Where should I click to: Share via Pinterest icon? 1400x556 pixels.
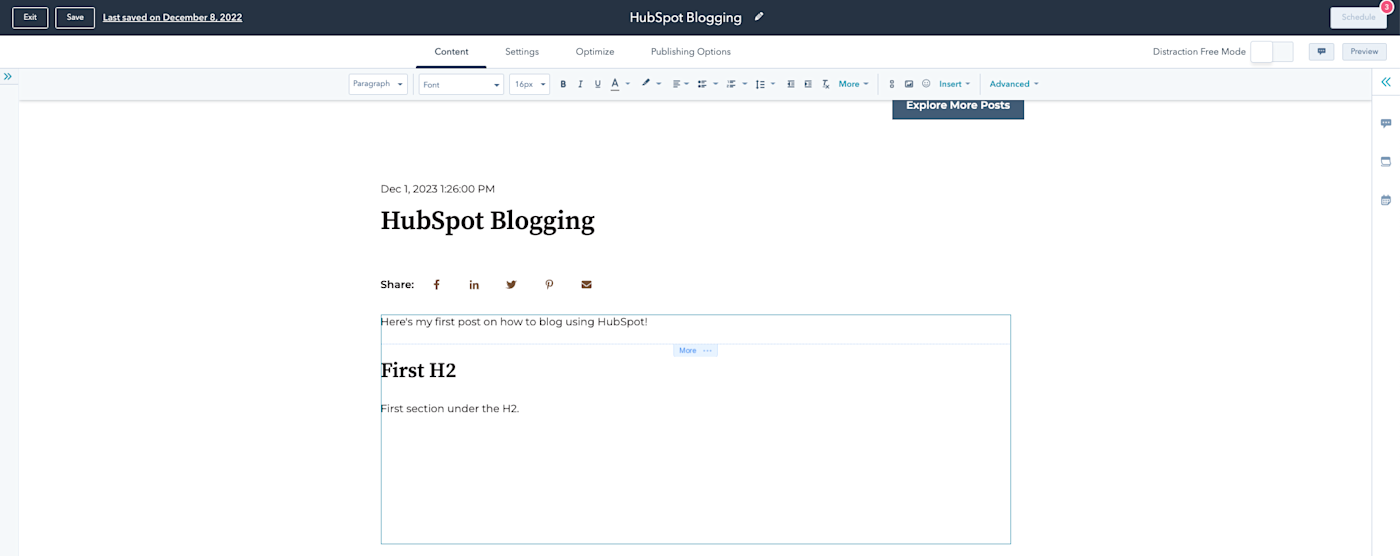click(549, 285)
